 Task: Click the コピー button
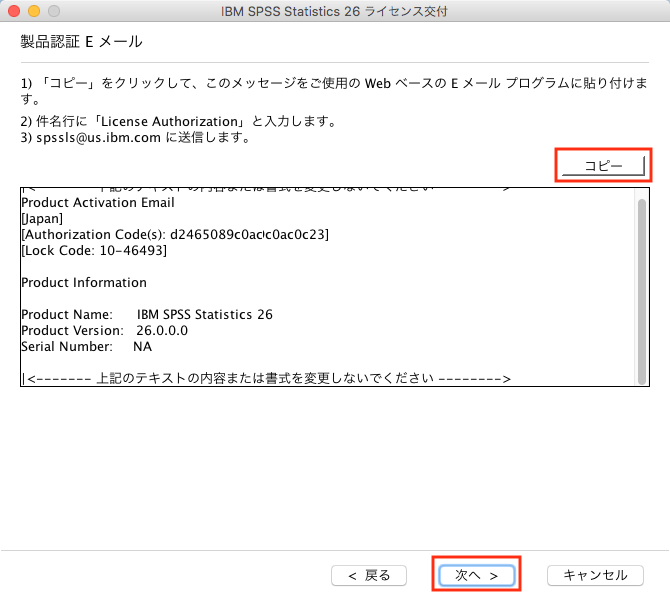[603, 165]
